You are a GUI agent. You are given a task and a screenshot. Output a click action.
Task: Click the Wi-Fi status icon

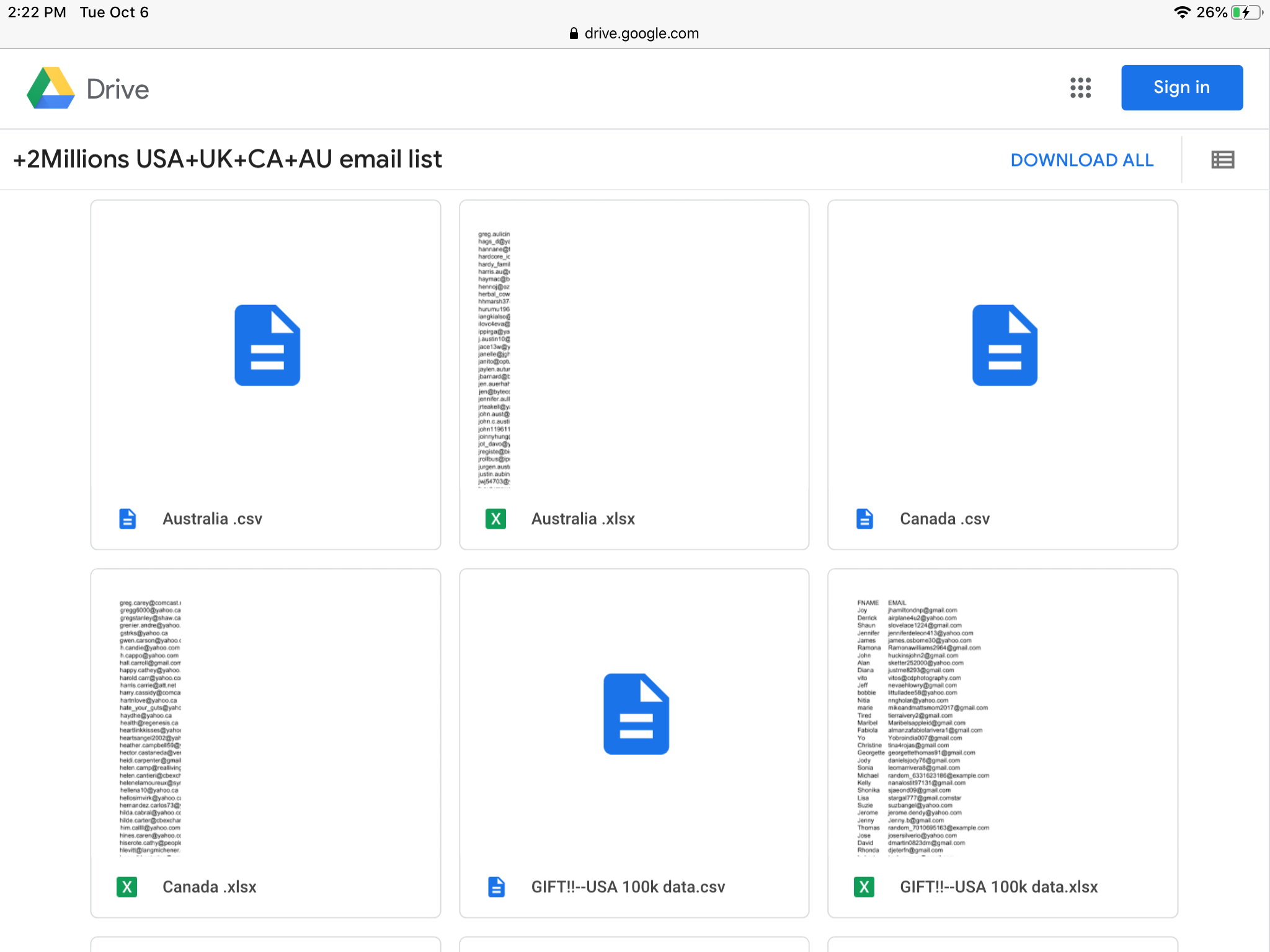tap(1181, 11)
